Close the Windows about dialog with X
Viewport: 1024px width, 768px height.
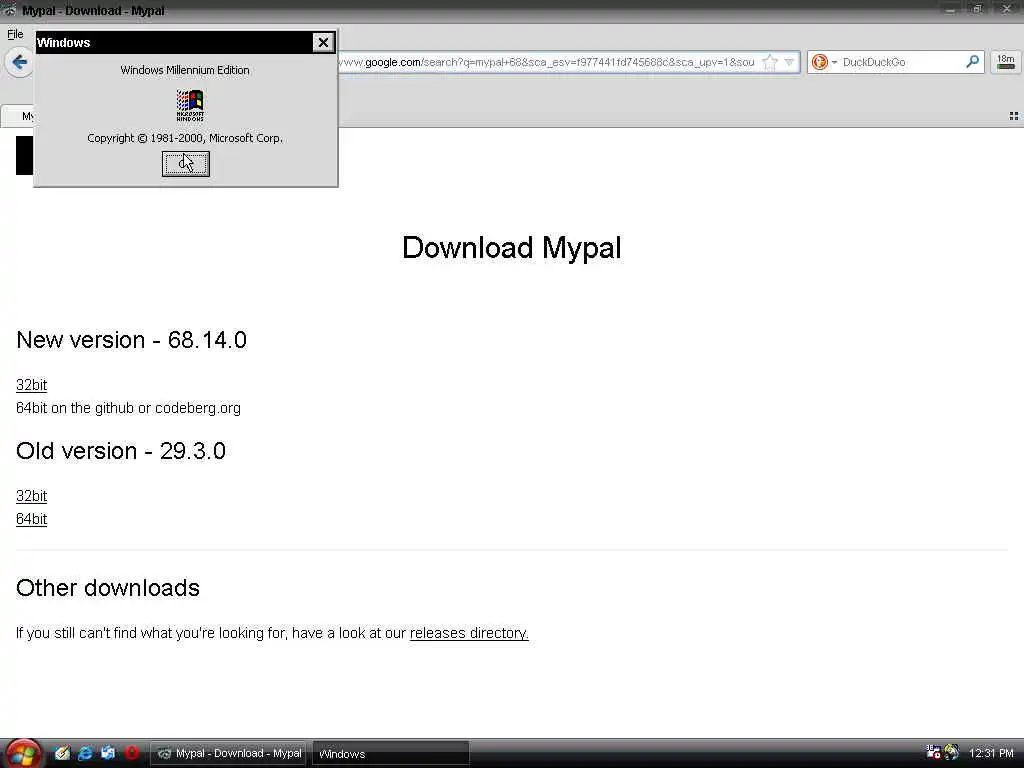coord(323,42)
